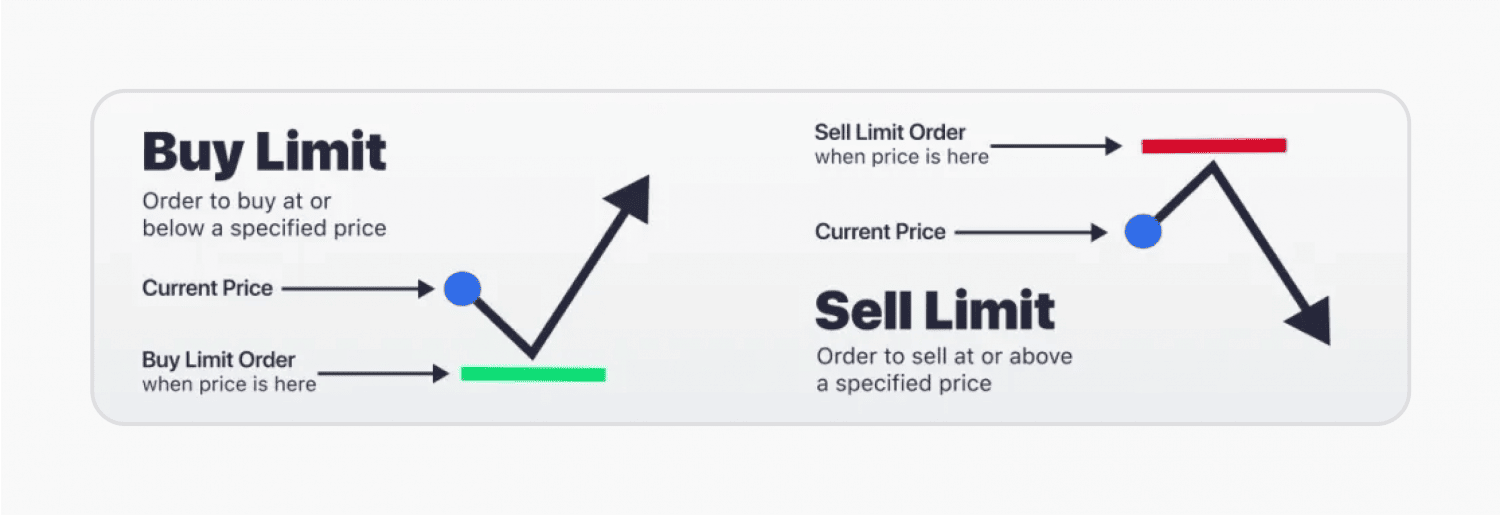Select the red Sell Limit Order bar
1500x515 pixels.
click(1213, 146)
